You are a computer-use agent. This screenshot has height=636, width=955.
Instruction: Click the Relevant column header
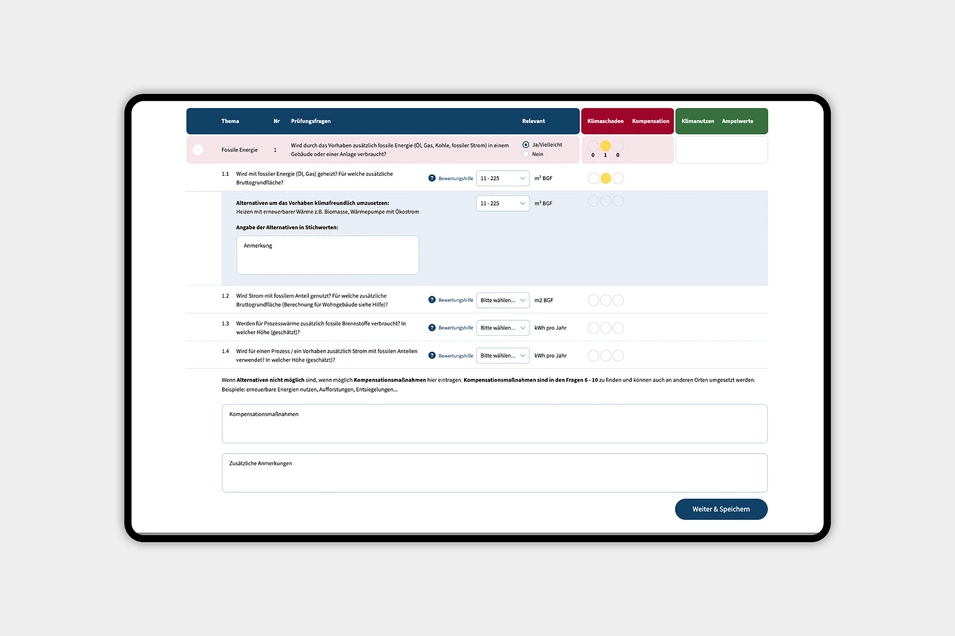point(534,121)
